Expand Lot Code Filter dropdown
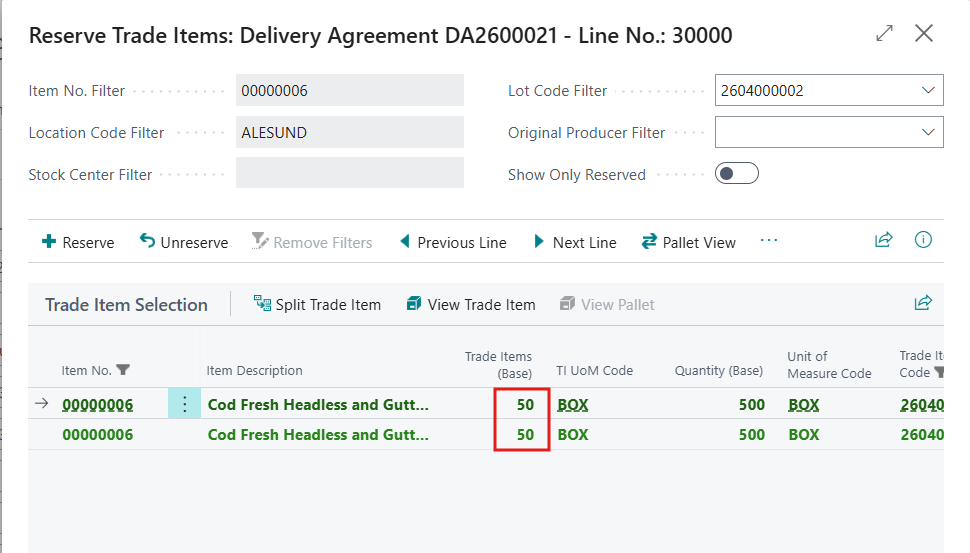Viewport: 970px width, 553px height. pyautogui.click(x=928, y=90)
